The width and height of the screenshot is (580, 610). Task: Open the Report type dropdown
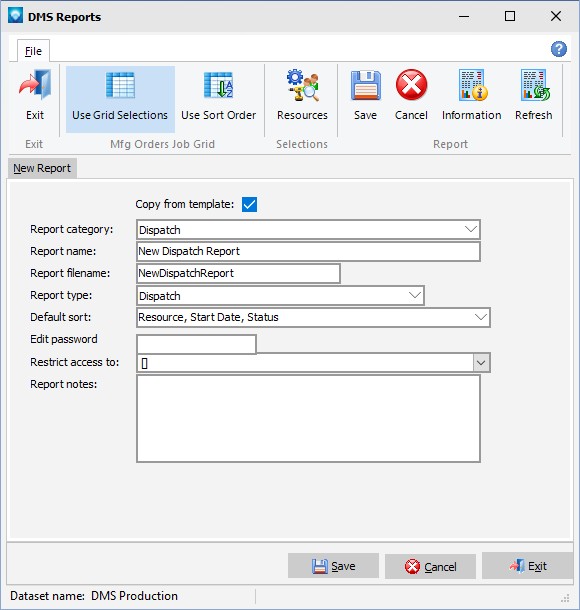point(415,296)
